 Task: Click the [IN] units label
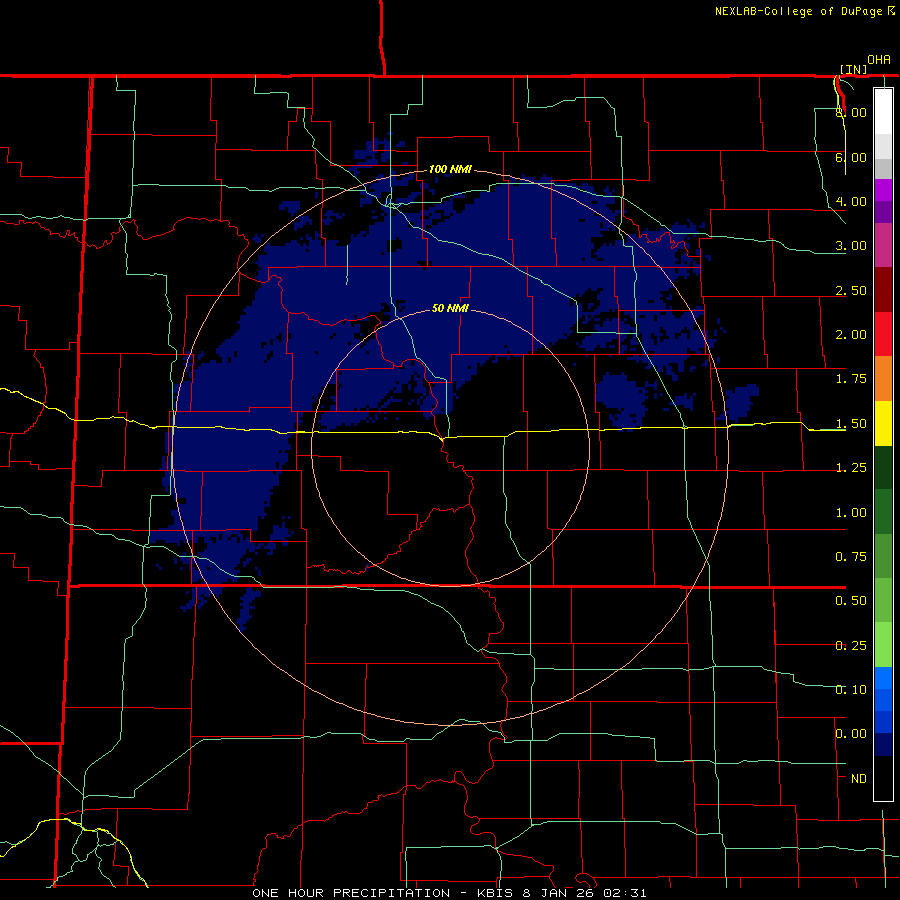pyautogui.click(x=854, y=69)
